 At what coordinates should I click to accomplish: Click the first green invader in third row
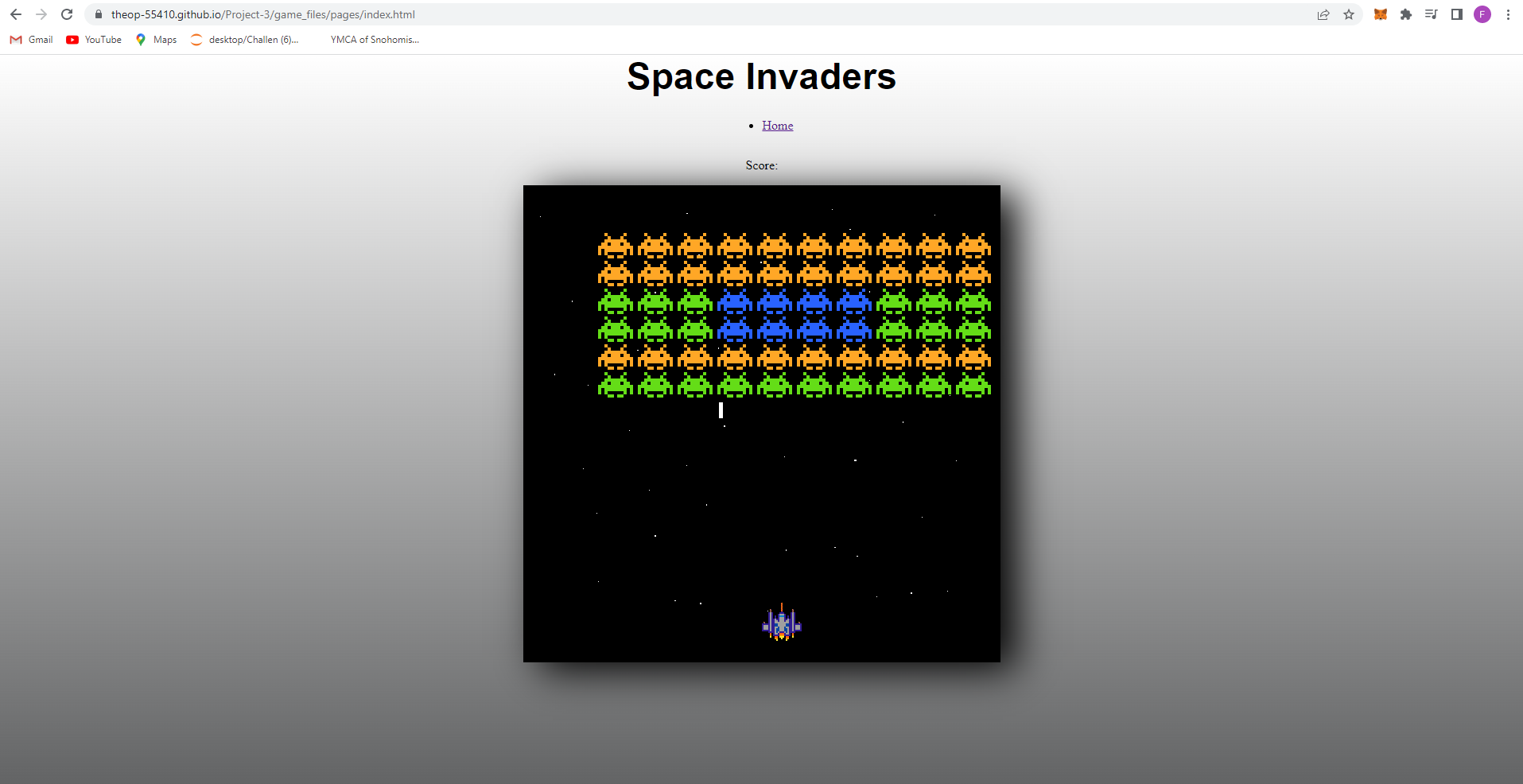click(x=616, y=301)
